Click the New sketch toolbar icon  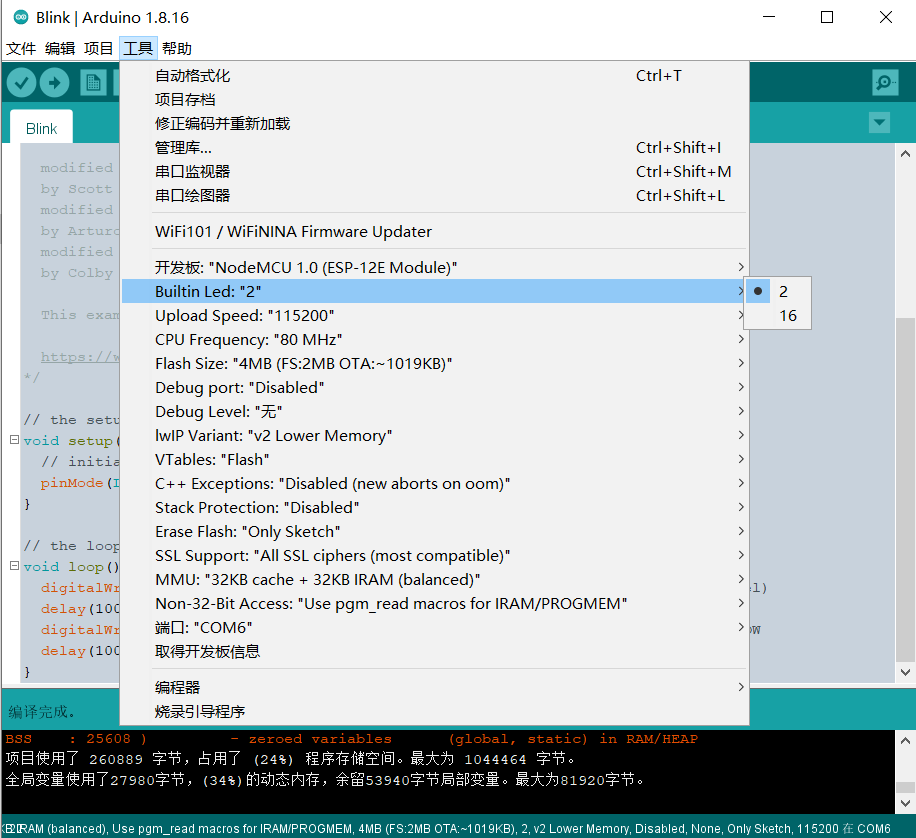[x=93, y=83]
